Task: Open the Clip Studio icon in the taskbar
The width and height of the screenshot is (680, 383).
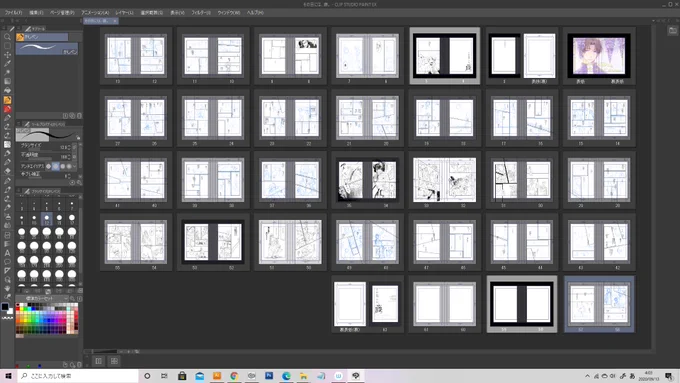Action: [356, 376]
